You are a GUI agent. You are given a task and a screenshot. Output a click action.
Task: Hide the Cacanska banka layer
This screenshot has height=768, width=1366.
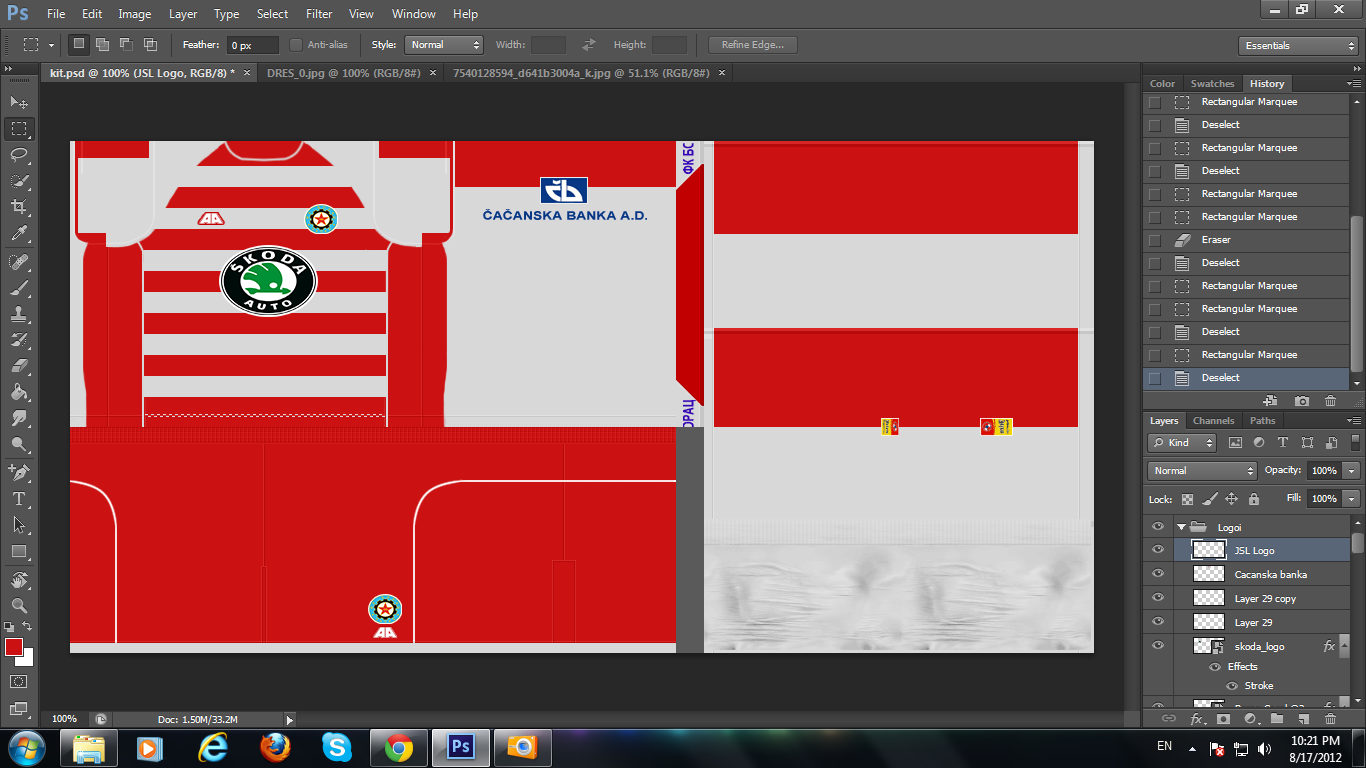(1158, 574)
